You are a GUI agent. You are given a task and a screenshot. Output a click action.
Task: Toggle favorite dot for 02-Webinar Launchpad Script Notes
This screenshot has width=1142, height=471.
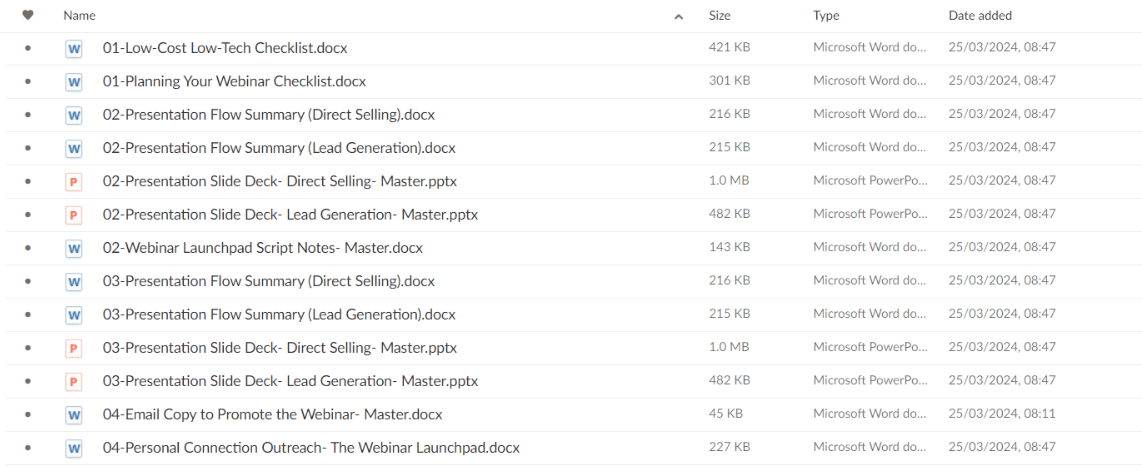tap(28, 248)
